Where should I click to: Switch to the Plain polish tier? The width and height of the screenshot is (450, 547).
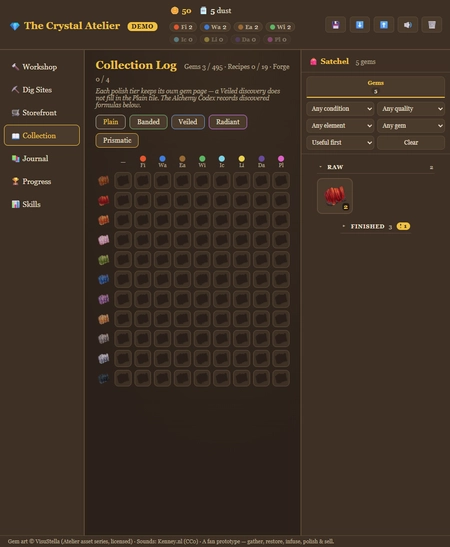(111, 122)
